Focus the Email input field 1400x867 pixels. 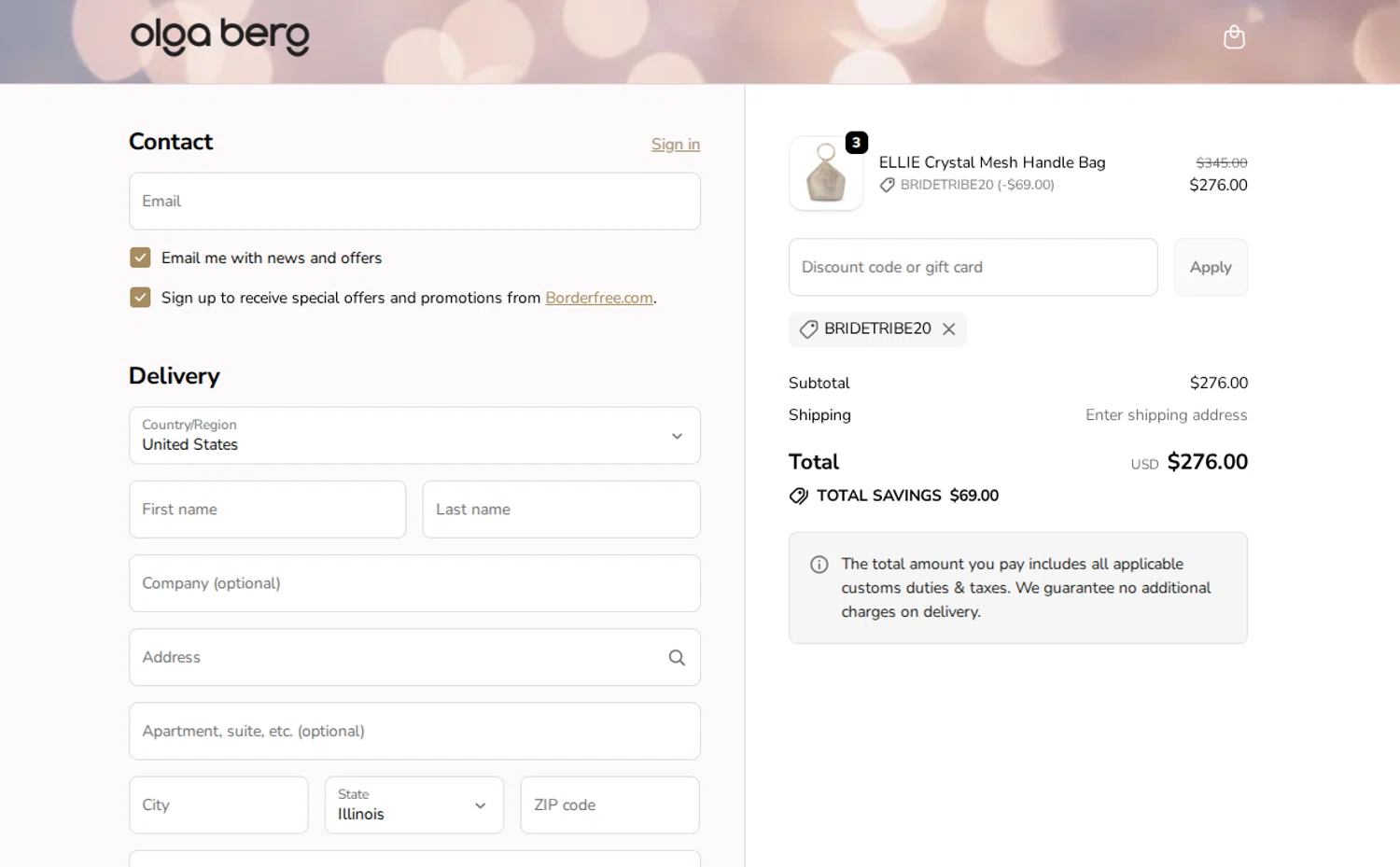pos(414,201)
